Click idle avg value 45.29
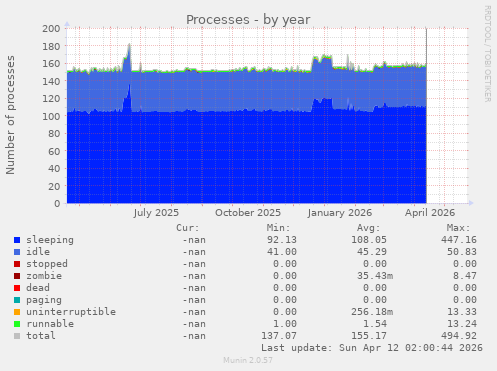Viewport: 497px width, 371px height. 372,252
